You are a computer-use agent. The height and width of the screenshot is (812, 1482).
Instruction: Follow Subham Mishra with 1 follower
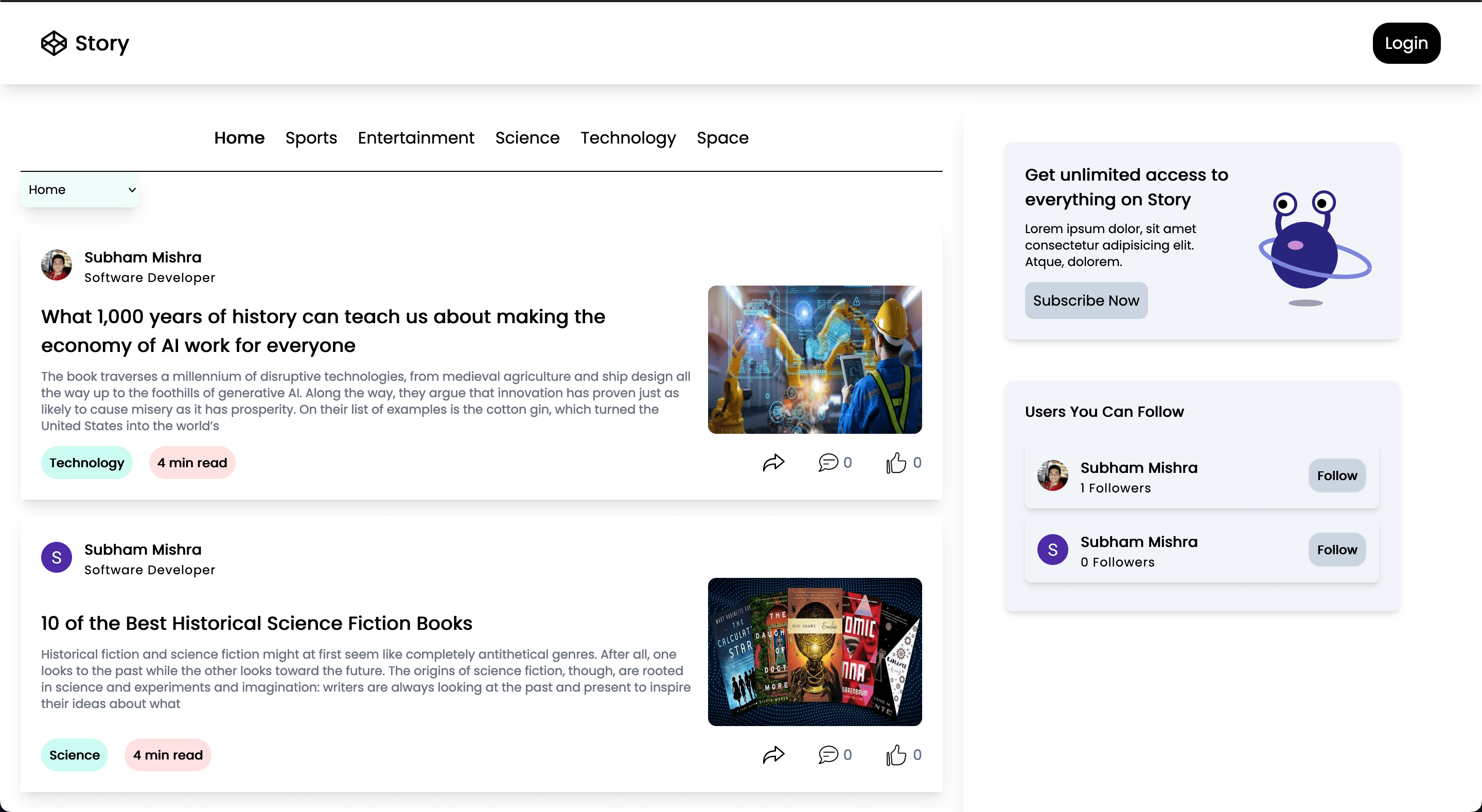[1336, 475]
